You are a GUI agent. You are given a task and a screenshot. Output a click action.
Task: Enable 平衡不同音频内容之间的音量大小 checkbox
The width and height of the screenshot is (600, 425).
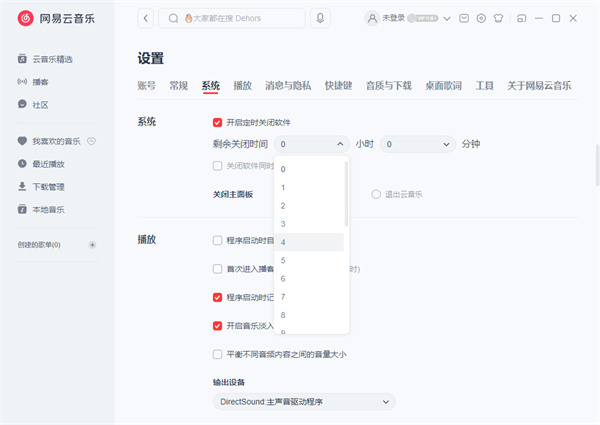point(218,354)
